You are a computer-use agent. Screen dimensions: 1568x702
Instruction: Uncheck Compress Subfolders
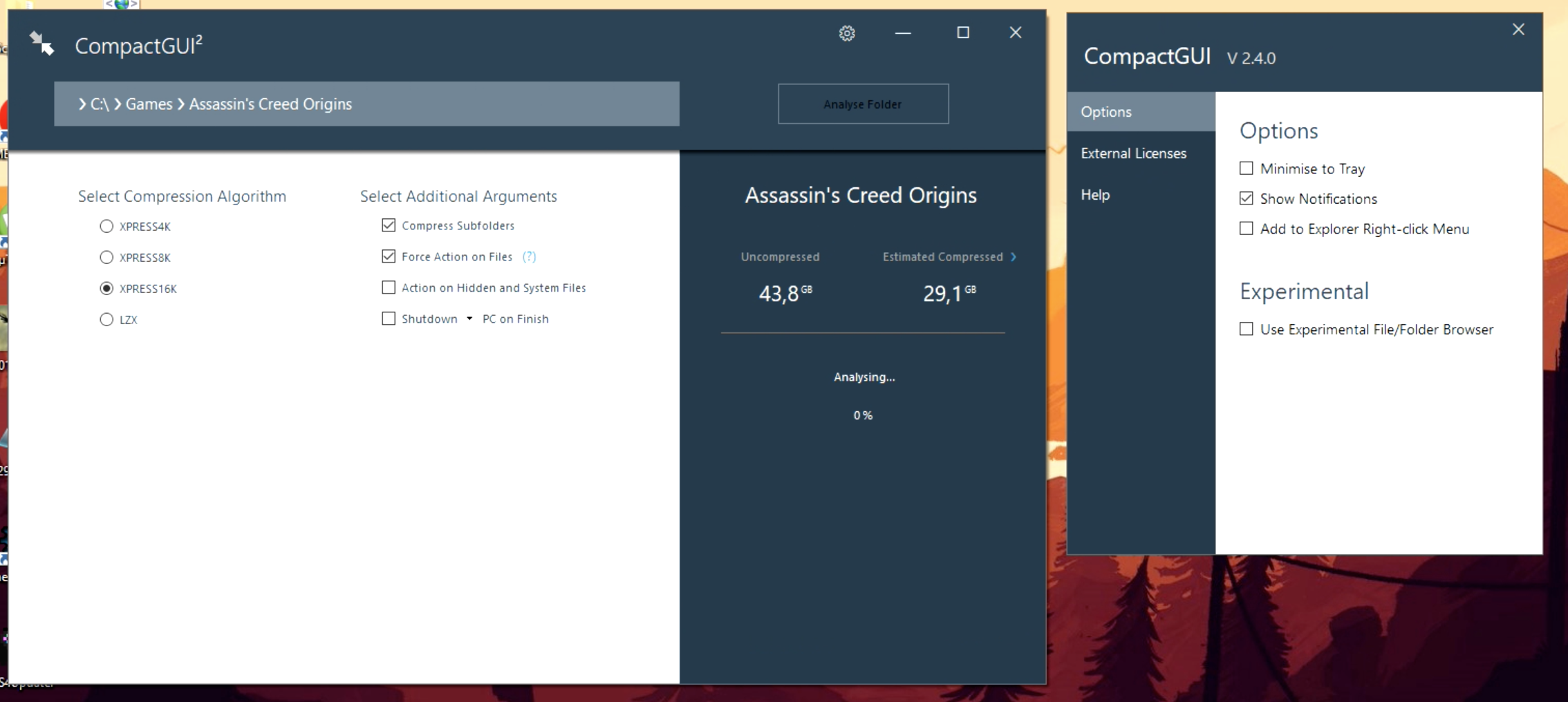click(x=388, y=225)
